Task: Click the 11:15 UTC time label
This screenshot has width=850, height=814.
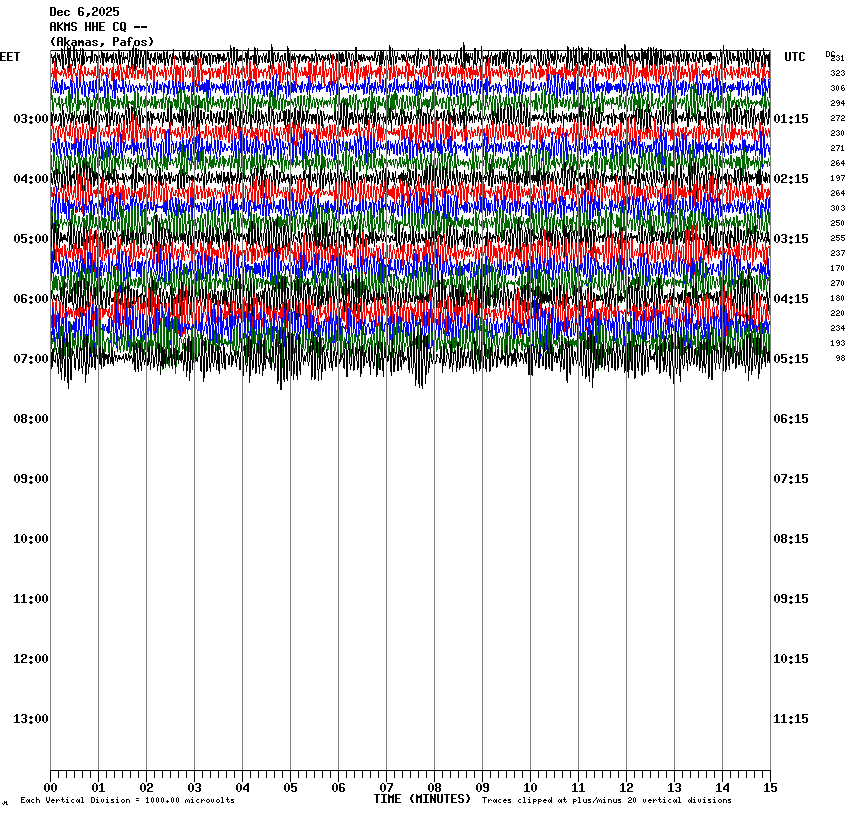Action: pyautogui.click(x=791, y=719)
